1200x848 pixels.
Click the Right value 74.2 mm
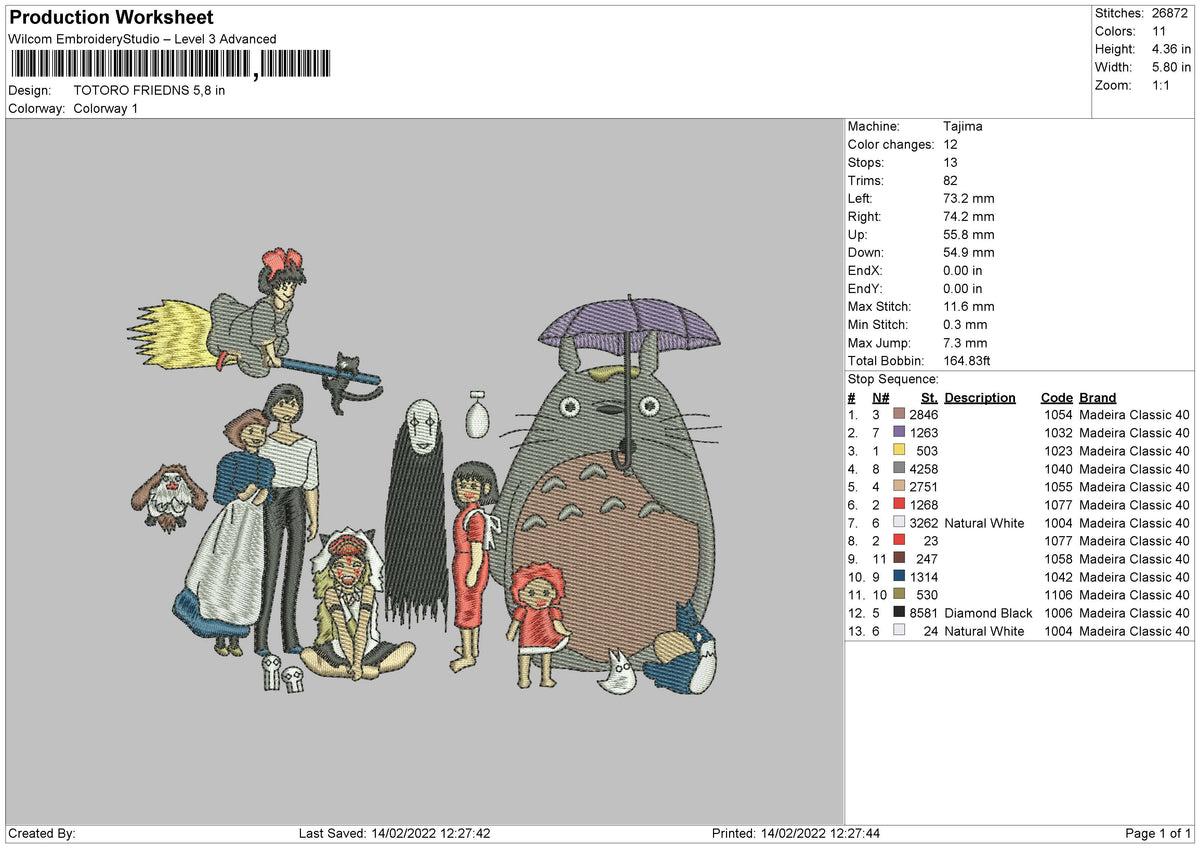pos(969,217)
